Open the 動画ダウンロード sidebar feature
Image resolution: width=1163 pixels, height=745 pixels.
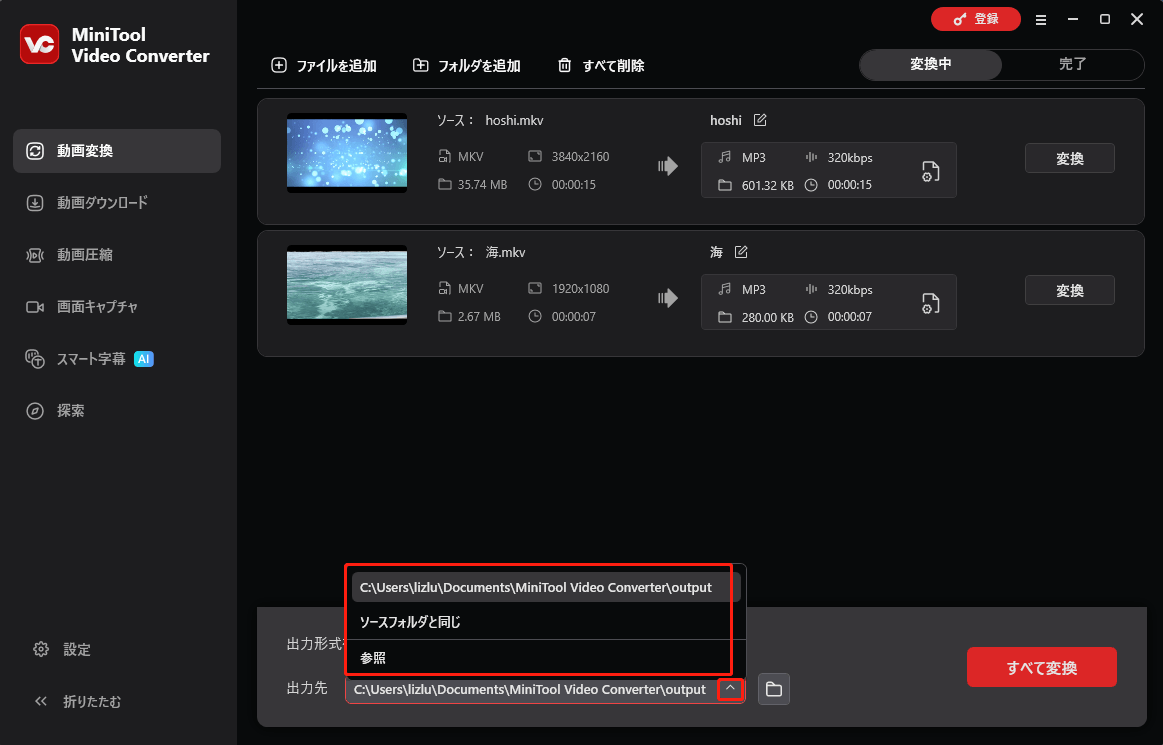pos(103,202)
